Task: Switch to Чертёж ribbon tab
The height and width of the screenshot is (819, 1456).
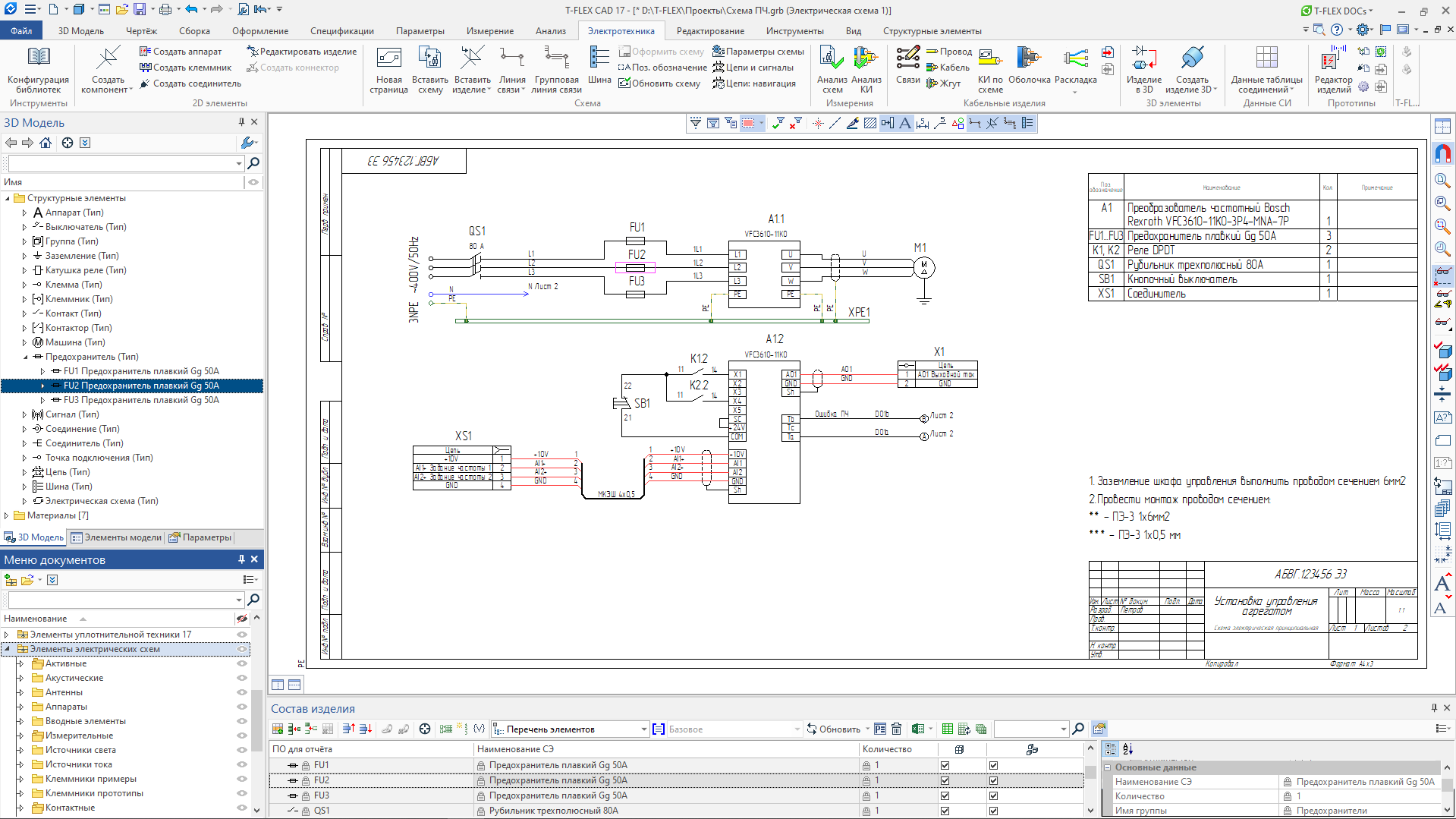Action: (x=141, y=30)
